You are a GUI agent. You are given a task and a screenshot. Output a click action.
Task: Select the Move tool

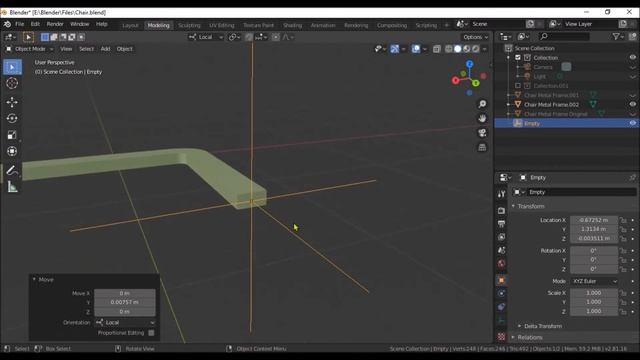(x=12, y=102)
